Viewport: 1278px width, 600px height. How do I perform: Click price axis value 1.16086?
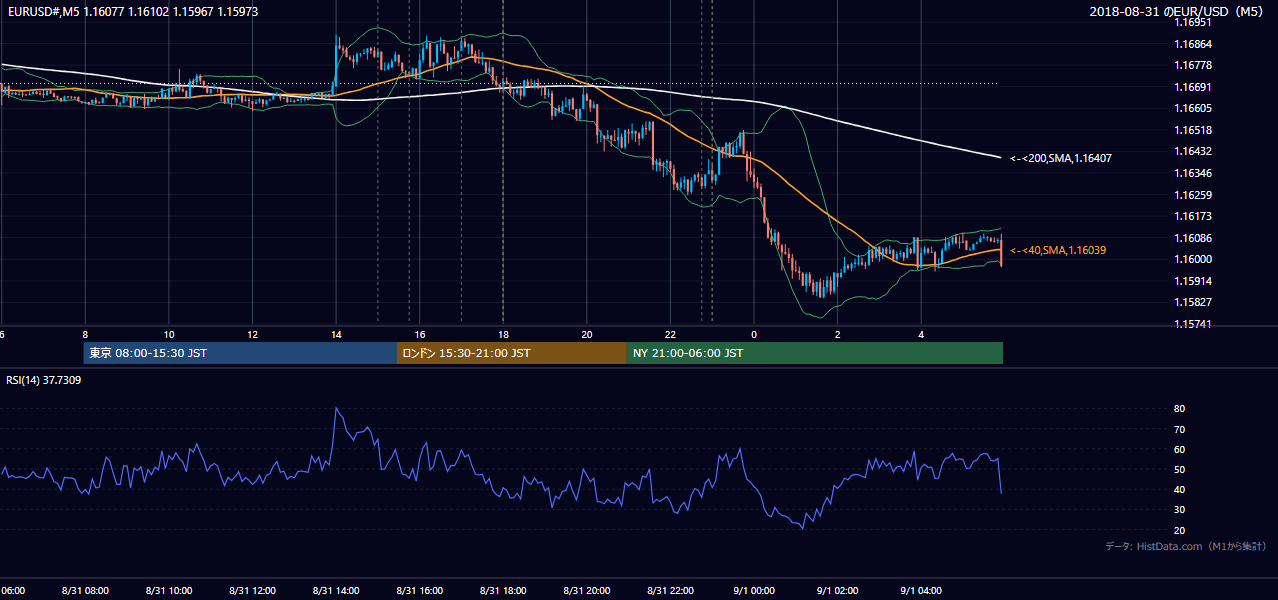coord(1192,238)
